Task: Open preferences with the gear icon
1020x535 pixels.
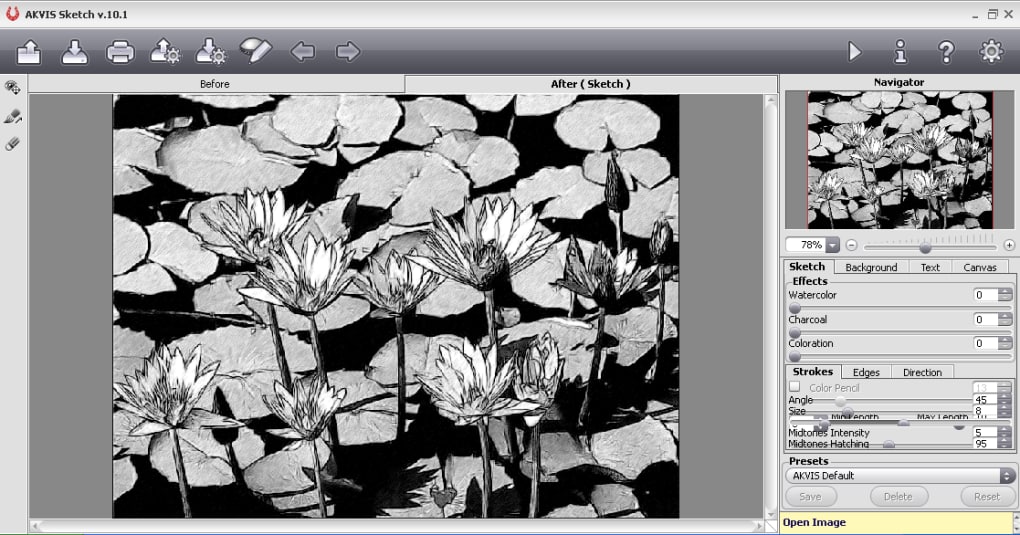Action: (991, 51)
